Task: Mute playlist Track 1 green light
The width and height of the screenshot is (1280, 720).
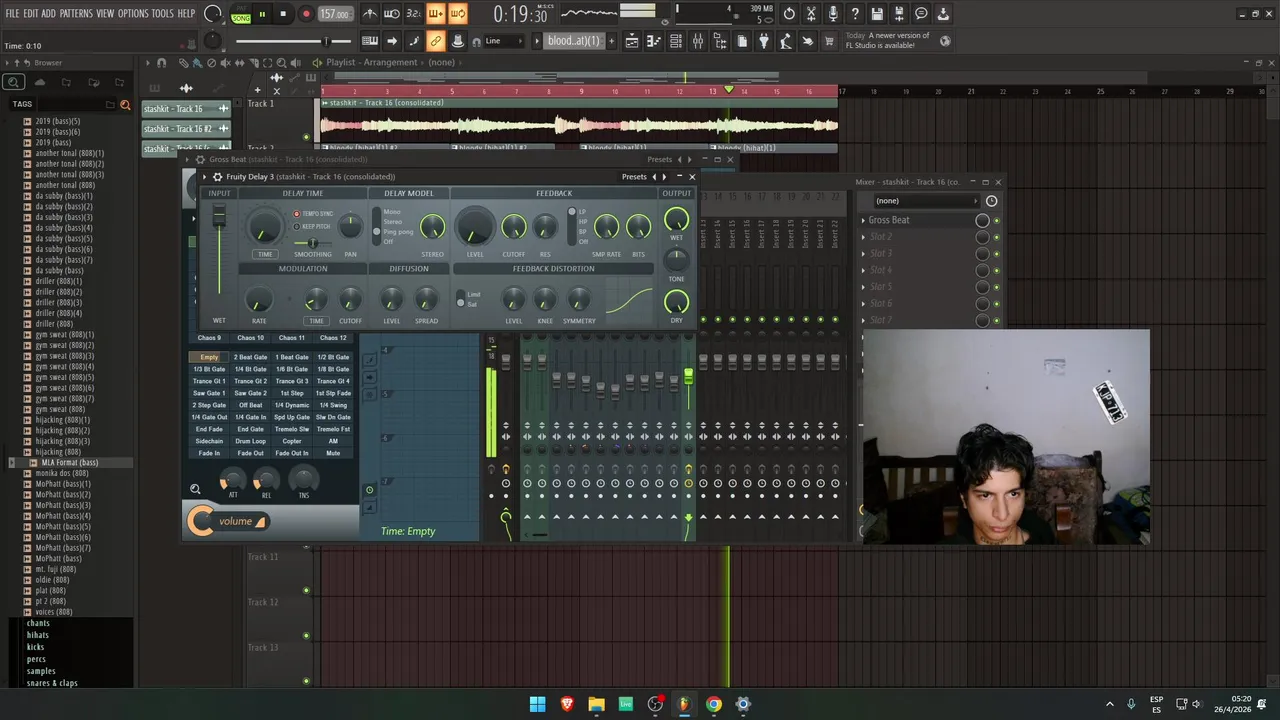Action: pyautogui.click(x=306, y=137)
